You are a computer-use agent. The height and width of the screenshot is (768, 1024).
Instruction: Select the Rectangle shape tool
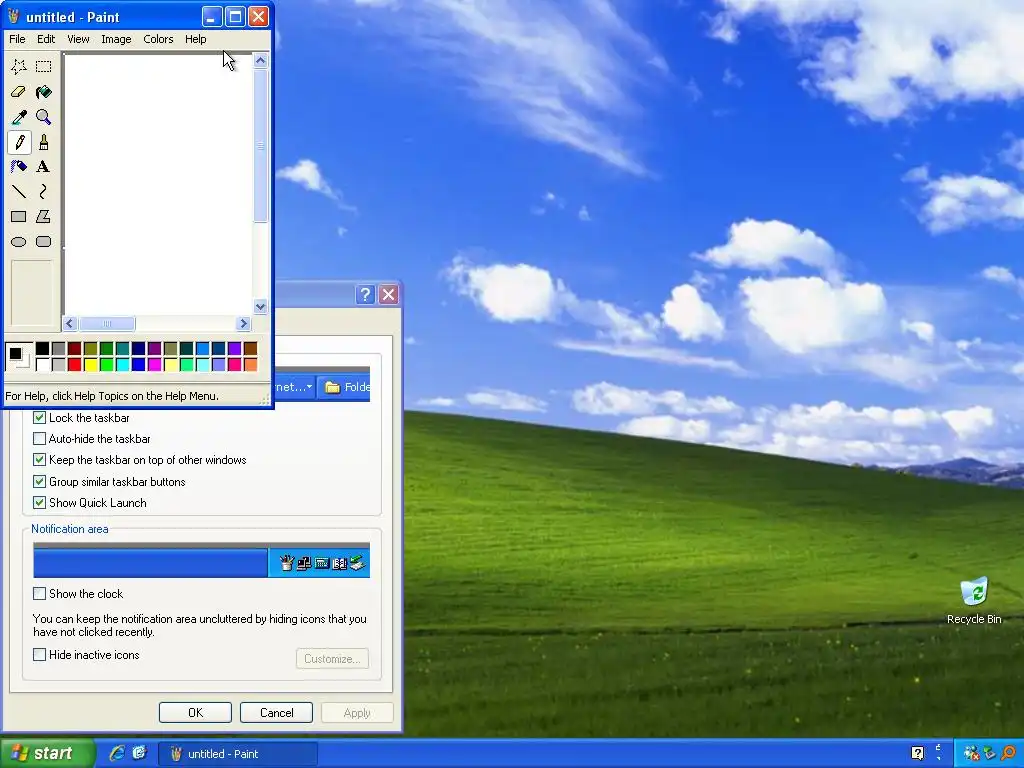pyautogui.click(x=19, y=216)
